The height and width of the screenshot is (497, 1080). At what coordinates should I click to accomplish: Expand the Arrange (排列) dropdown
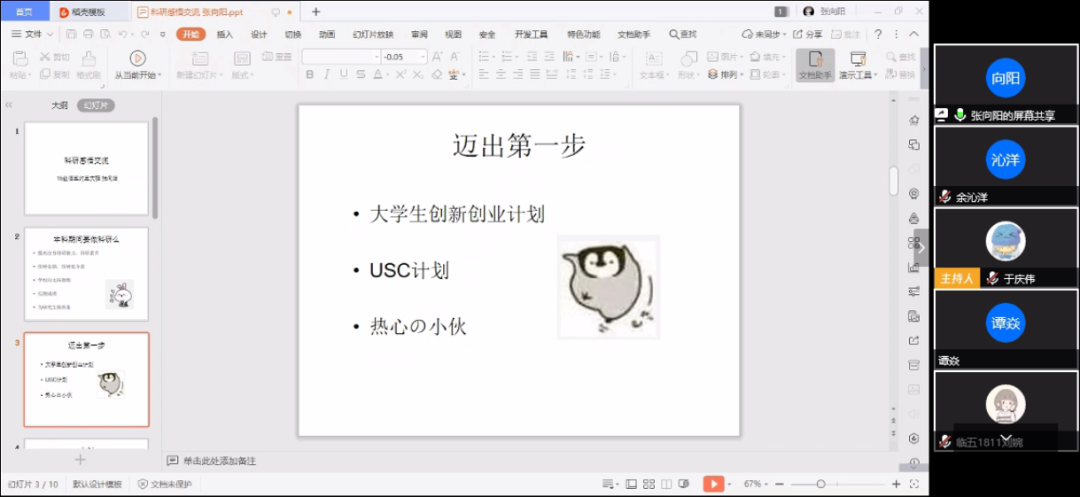(x=742, y=74)
